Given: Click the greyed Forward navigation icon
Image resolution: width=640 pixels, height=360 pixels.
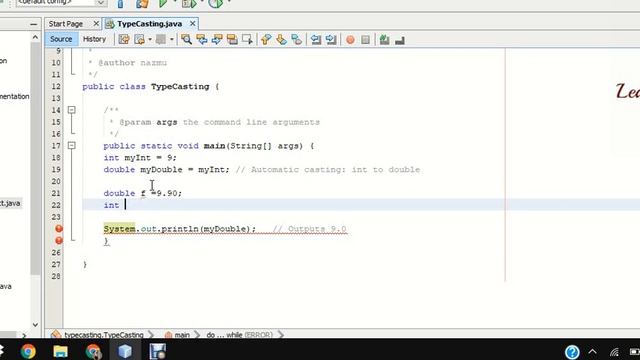Looking at the screenshot, I should pyautogui.click(x=161, y=39).
